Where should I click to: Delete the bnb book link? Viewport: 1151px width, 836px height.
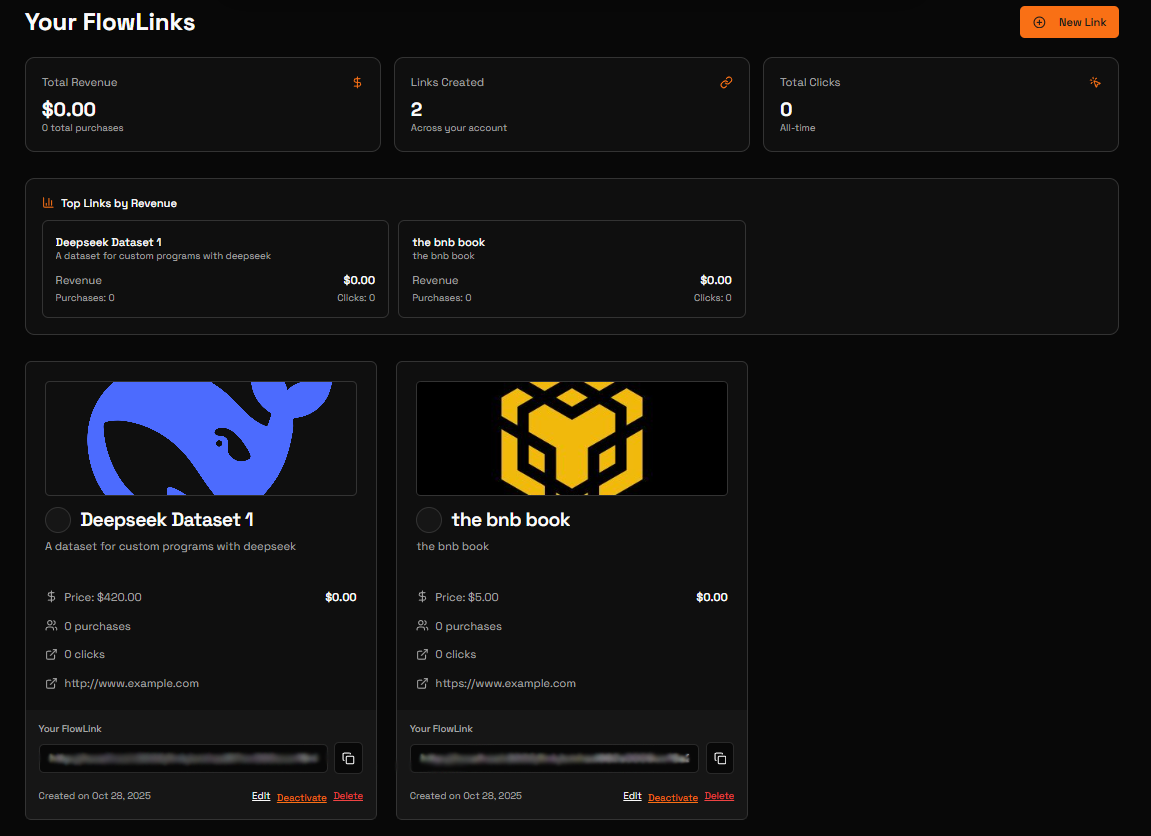[719, 796]
